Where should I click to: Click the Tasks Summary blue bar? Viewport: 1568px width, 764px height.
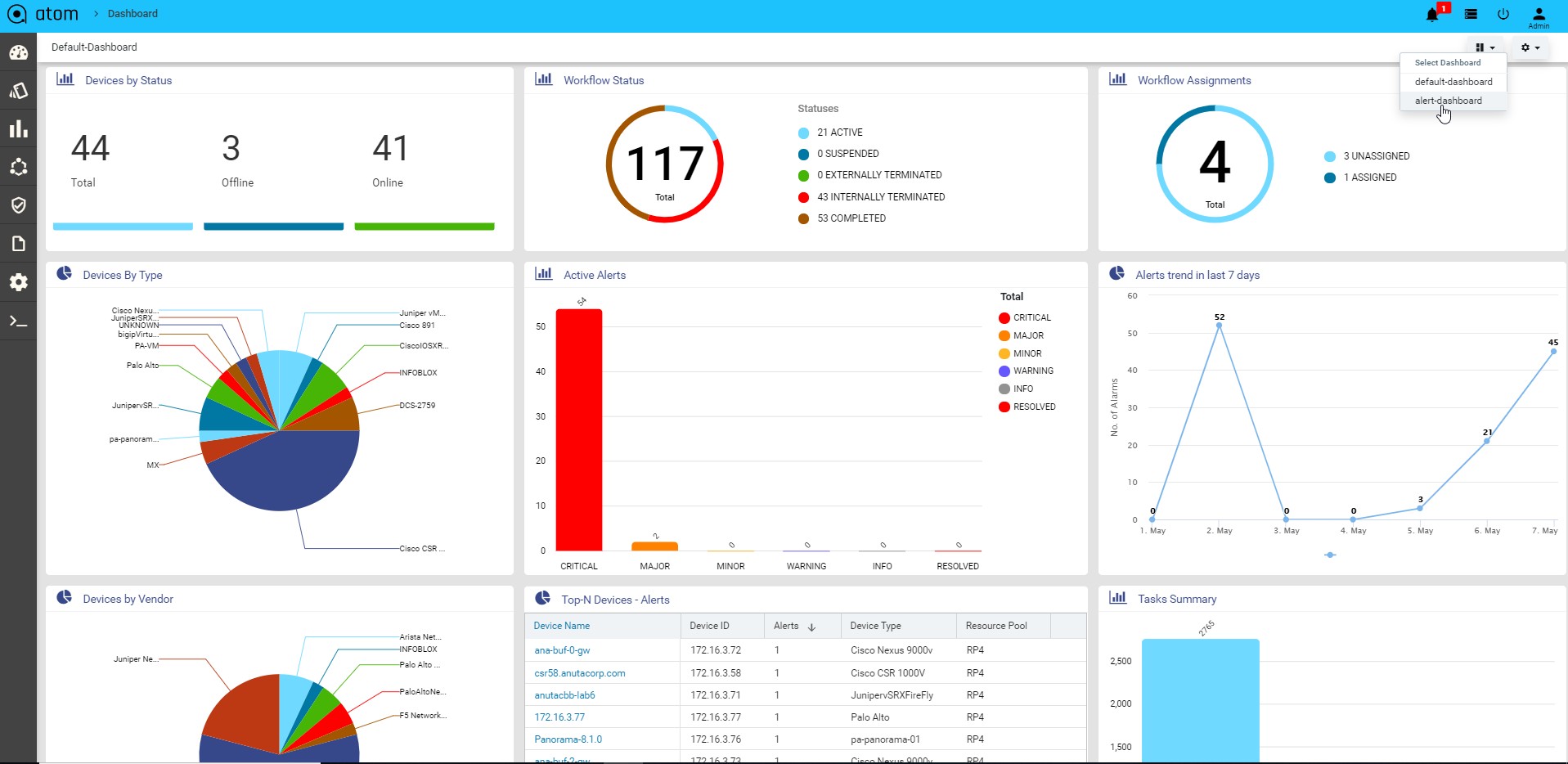coord(1201,701)
